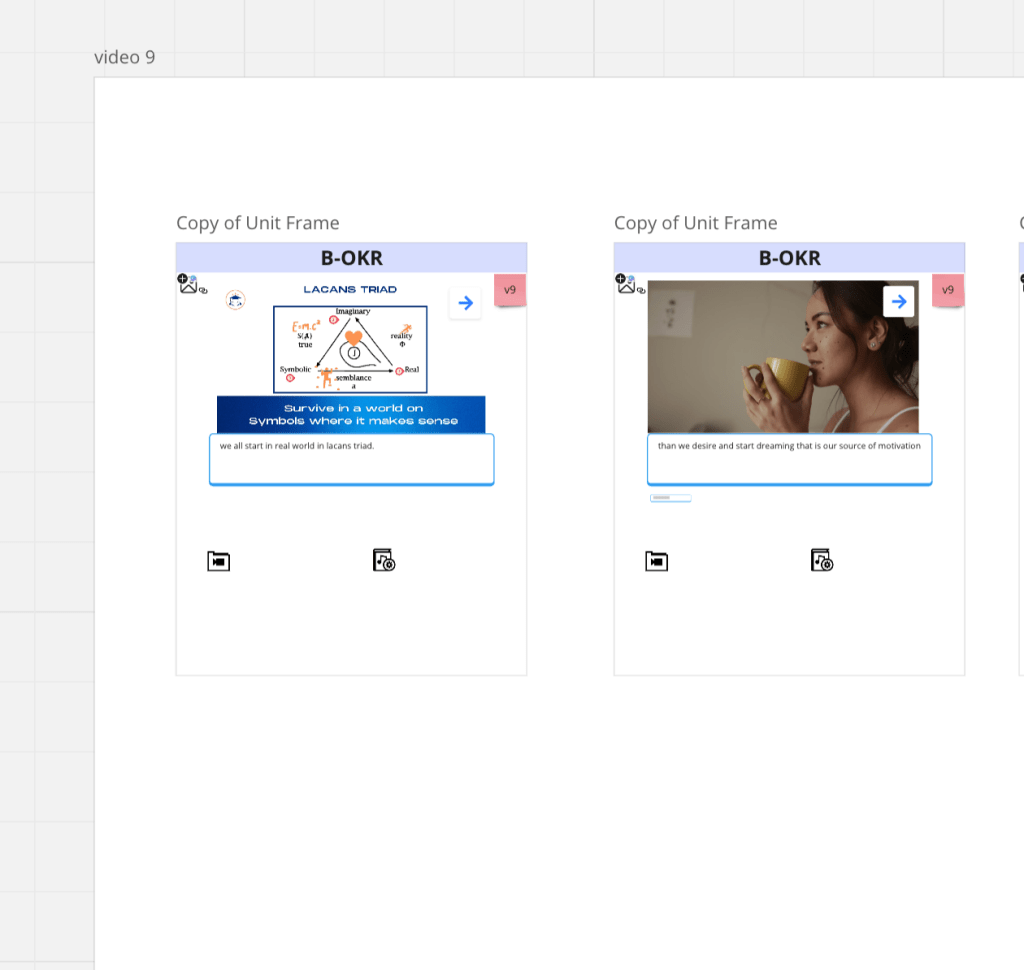The image size is (1024, 970).
Task: Select second 'Copy of Unit Frame' title
Action: 696,223
